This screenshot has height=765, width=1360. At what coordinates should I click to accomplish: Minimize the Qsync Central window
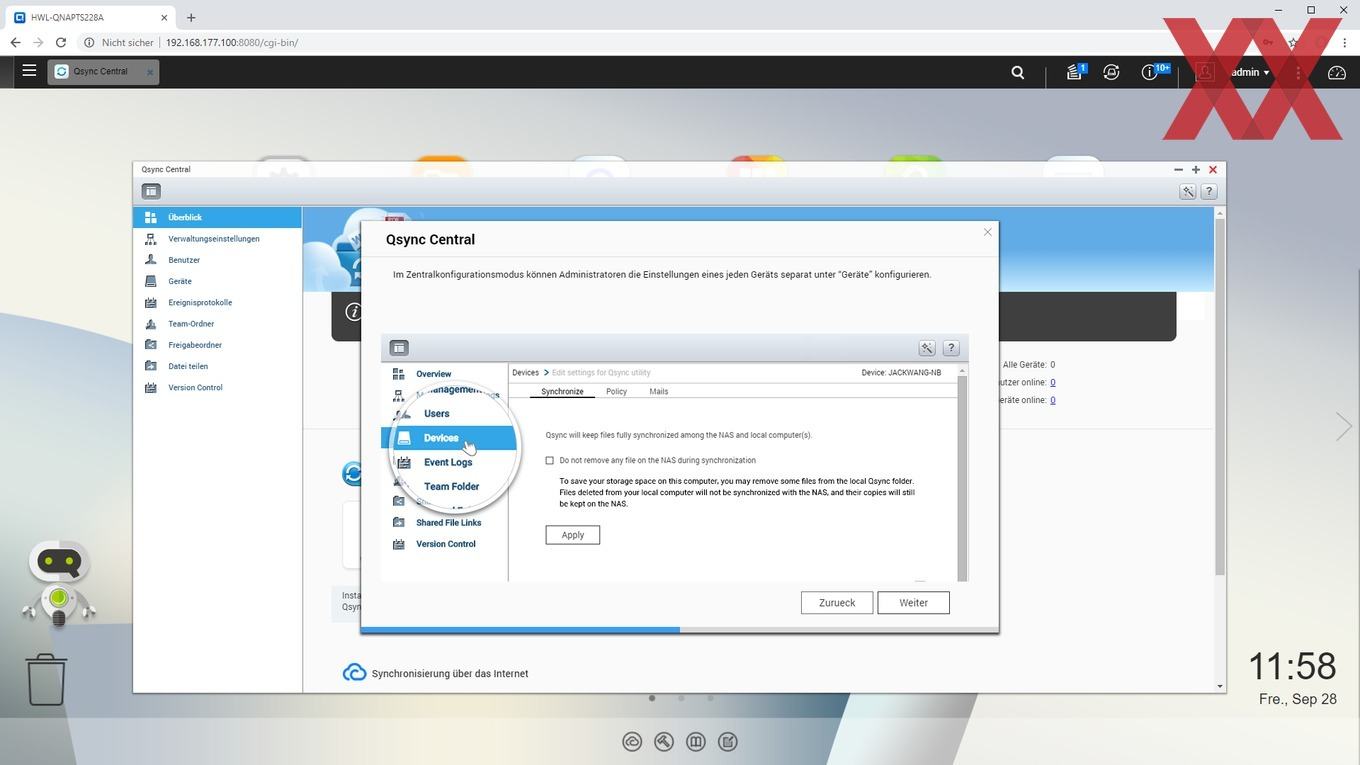[x=1178, y=170]
